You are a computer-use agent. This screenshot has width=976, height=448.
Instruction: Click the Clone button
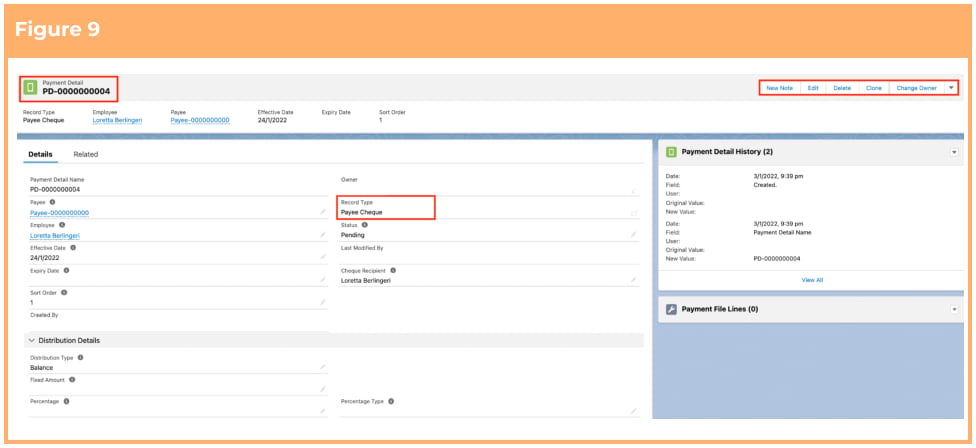874,88
